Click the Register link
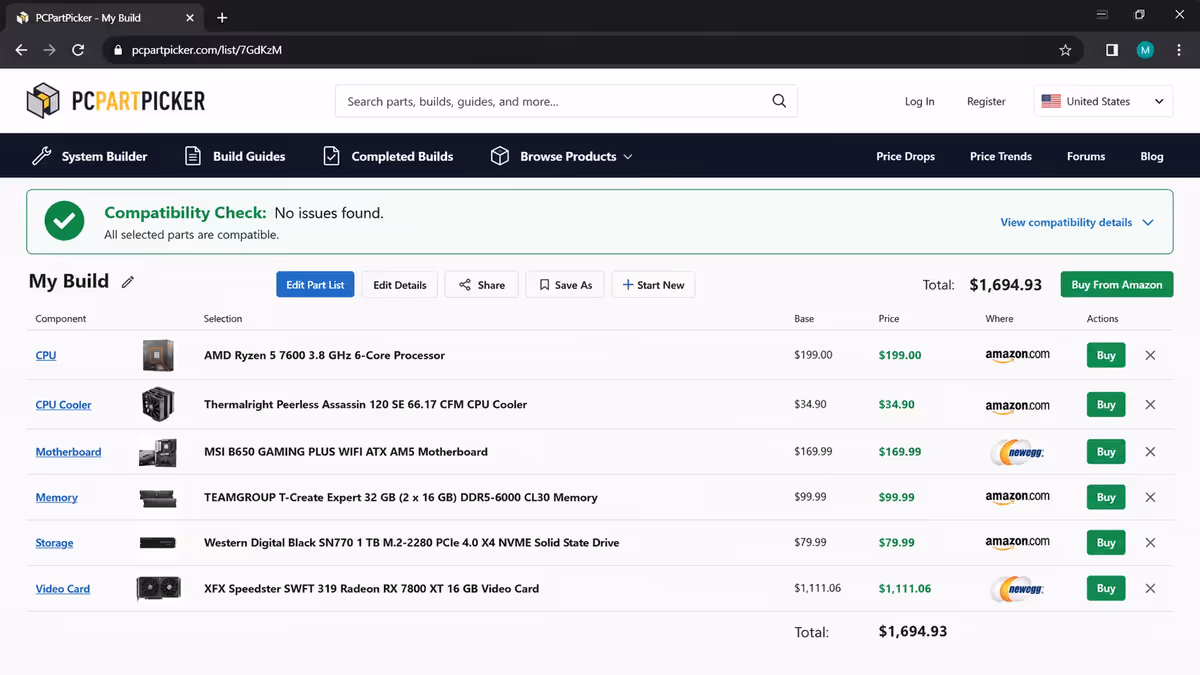 click(x=986, y=101)
